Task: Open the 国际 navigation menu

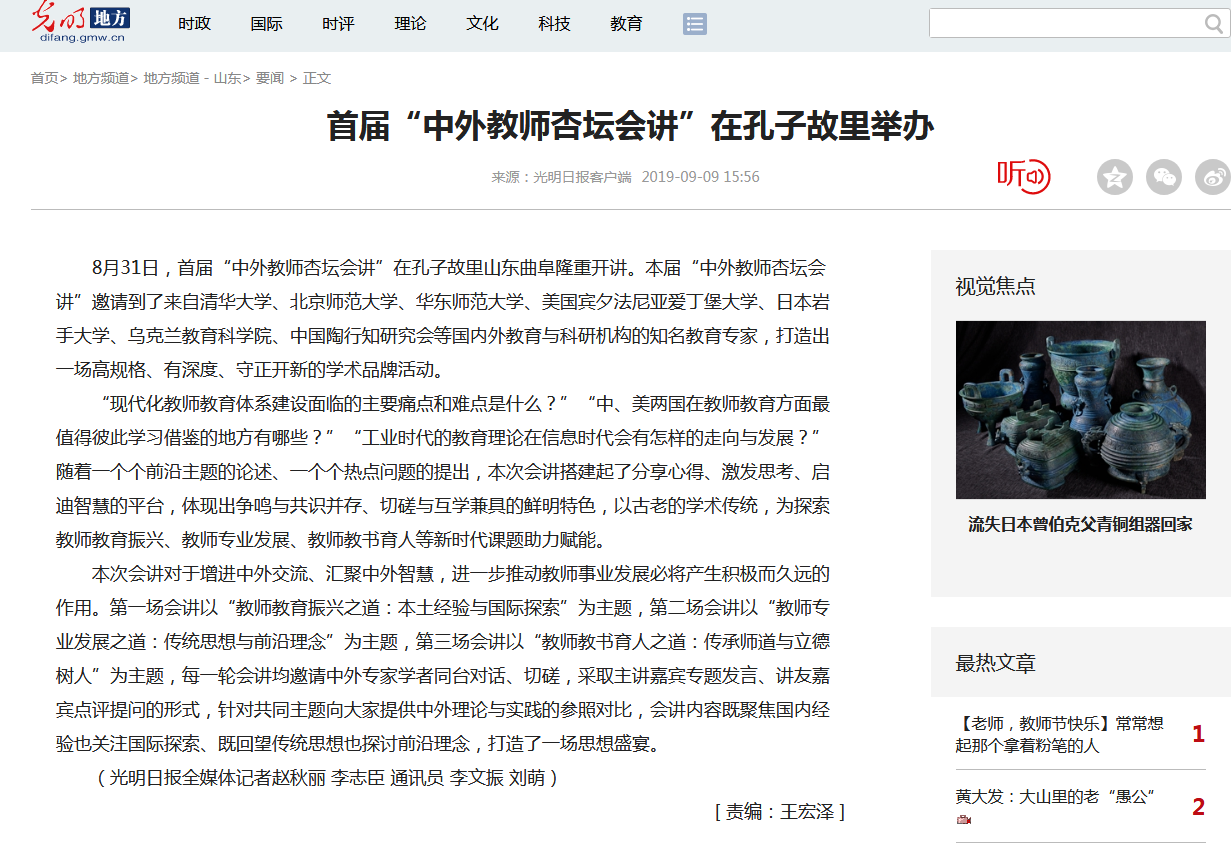Action: pyautogui.click(x=267, y=24)
